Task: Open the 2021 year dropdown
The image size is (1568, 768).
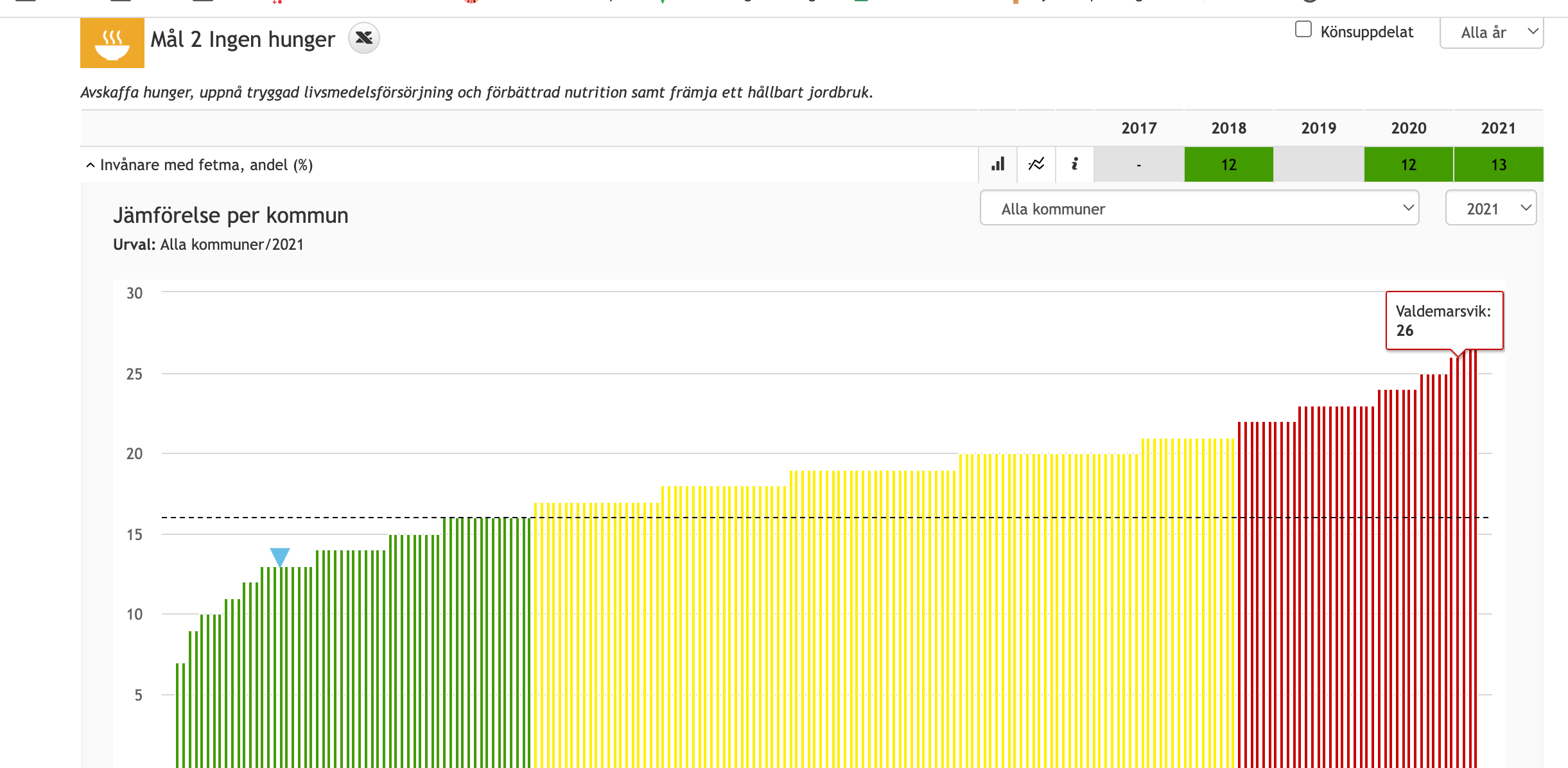Action: (1490, 209)
